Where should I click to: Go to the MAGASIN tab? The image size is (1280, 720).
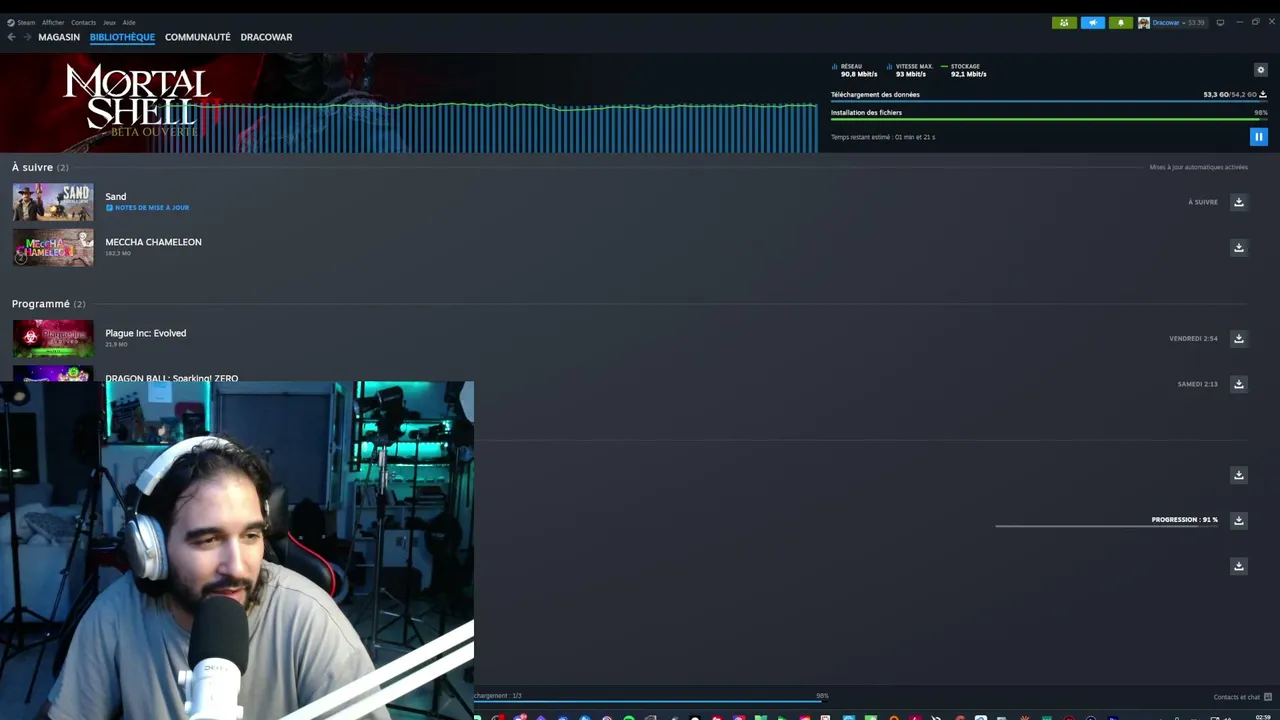[59, 37]
